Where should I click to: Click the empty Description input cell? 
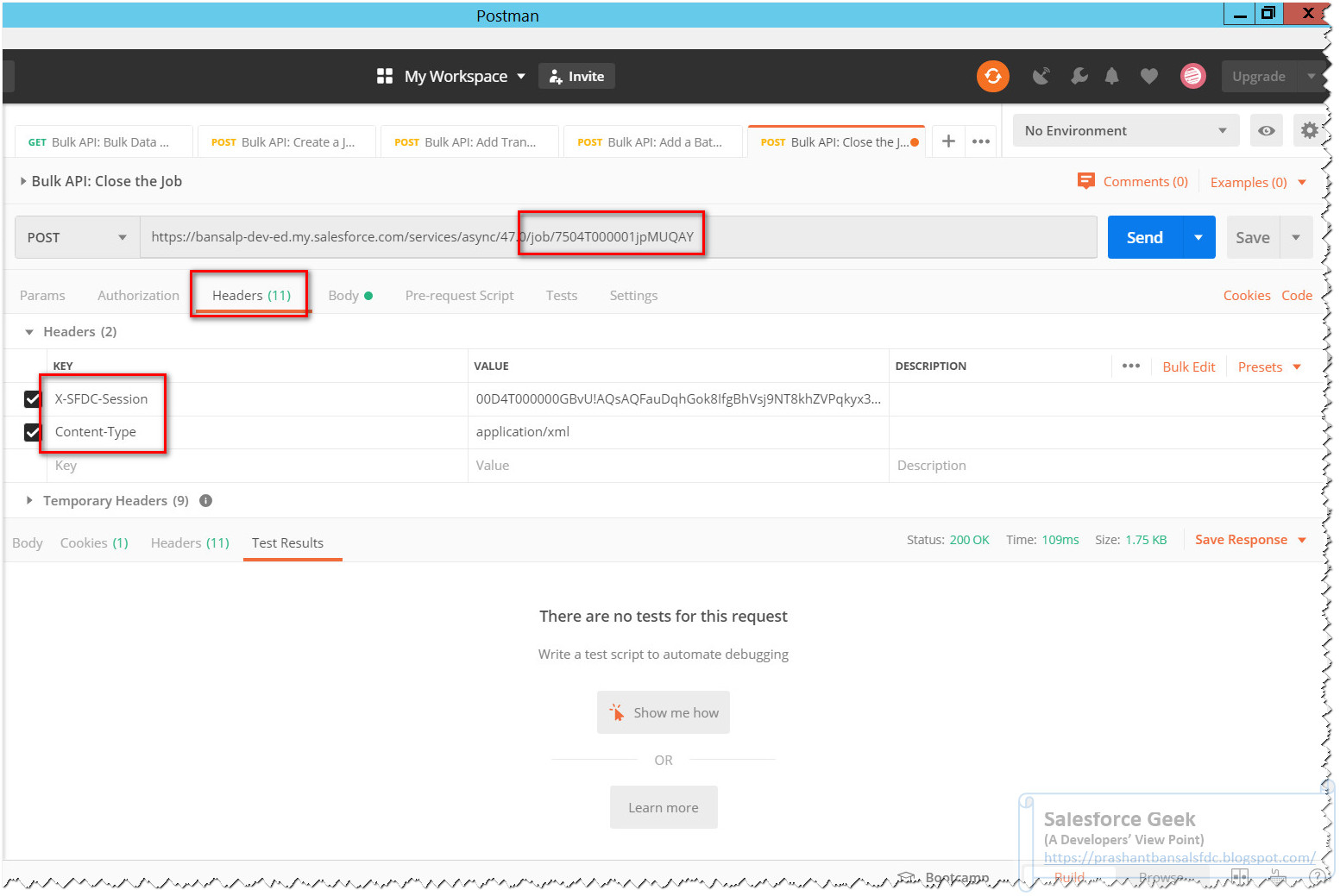tap(1104, 466)
